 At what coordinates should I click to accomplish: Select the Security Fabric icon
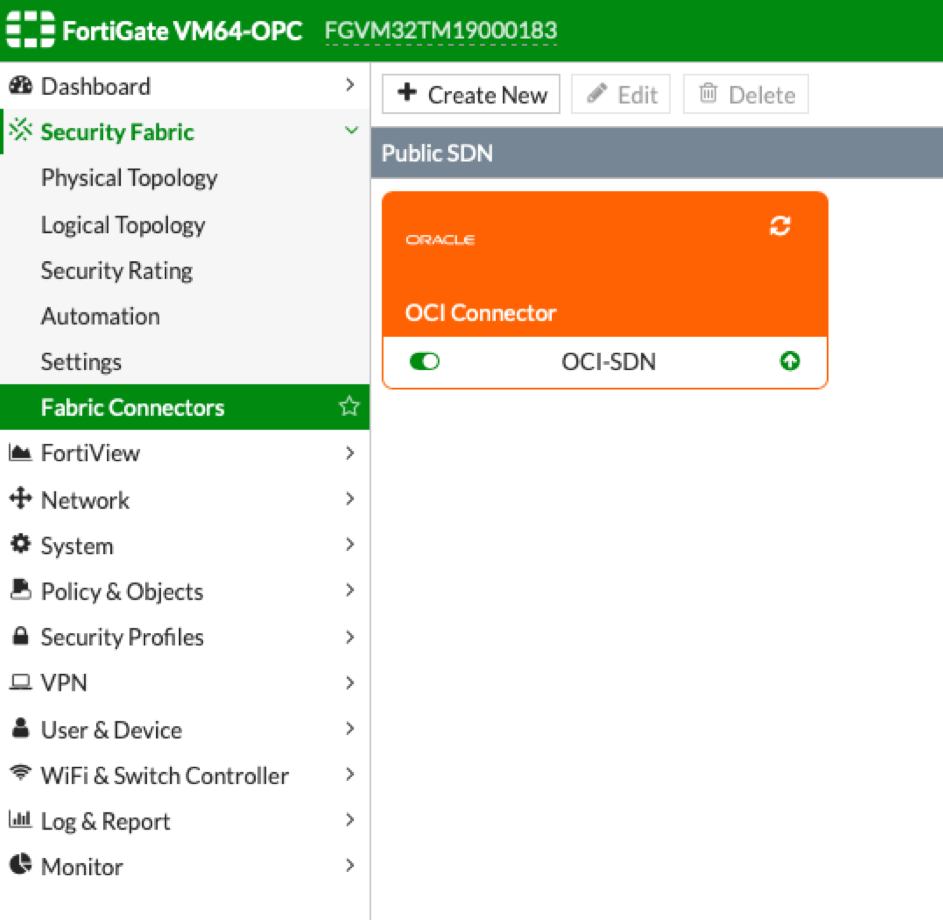pos(22,131)
